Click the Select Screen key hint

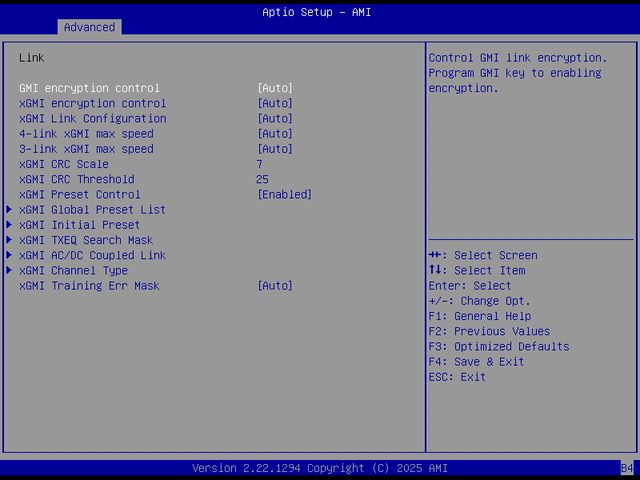pyautogui.click(x=483, y=256)
